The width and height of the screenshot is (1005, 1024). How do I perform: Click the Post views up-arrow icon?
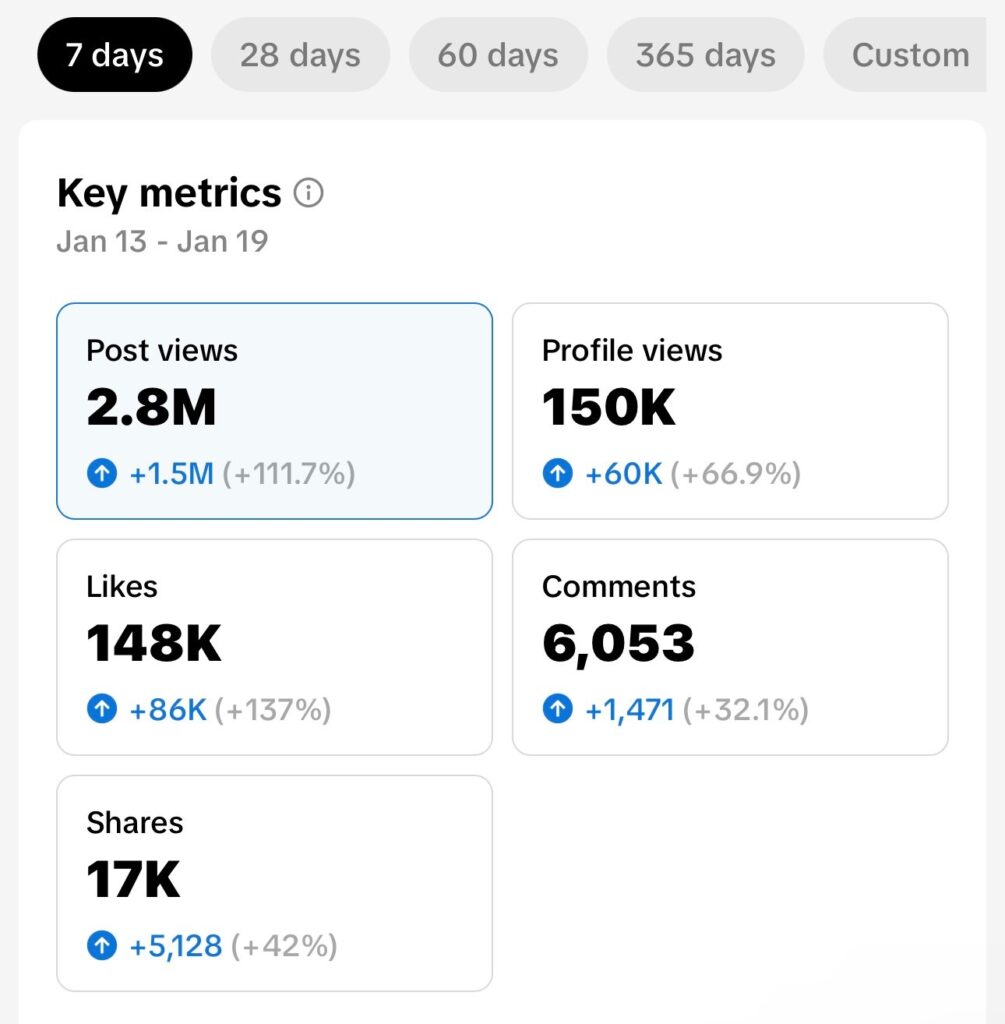(102, 473)
